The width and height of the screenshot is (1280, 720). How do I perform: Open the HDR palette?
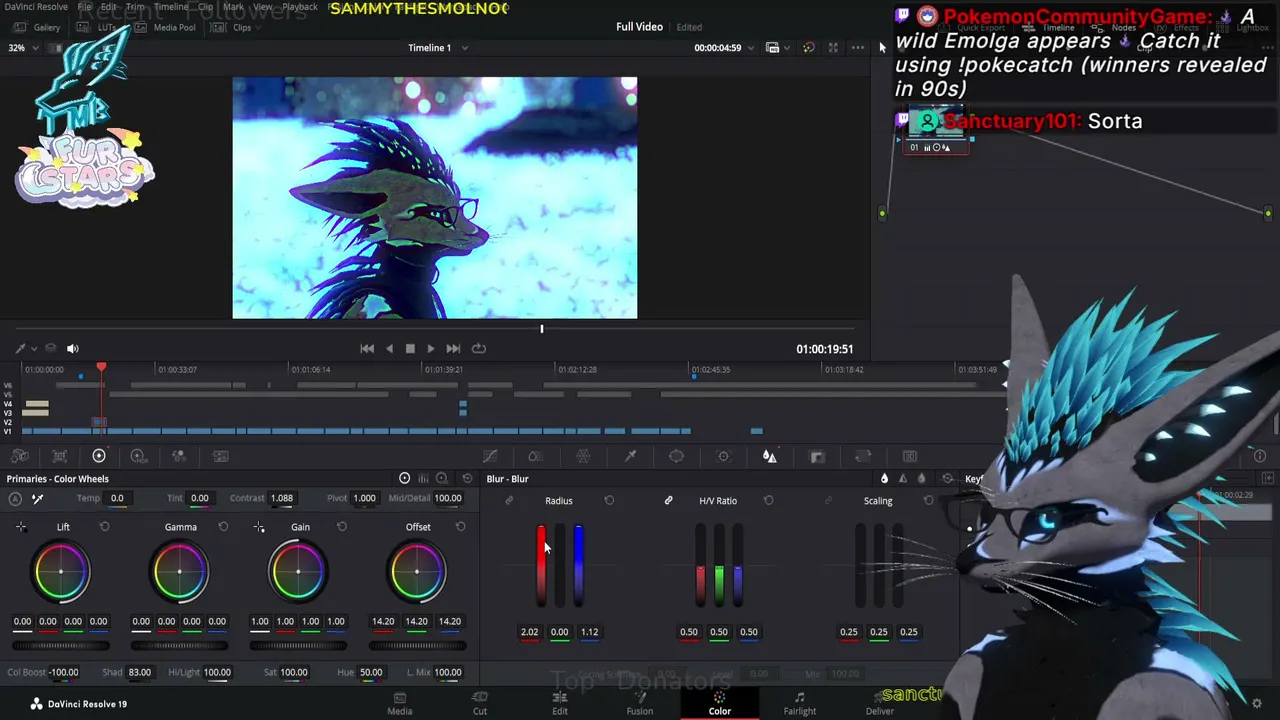pos(138,456)
